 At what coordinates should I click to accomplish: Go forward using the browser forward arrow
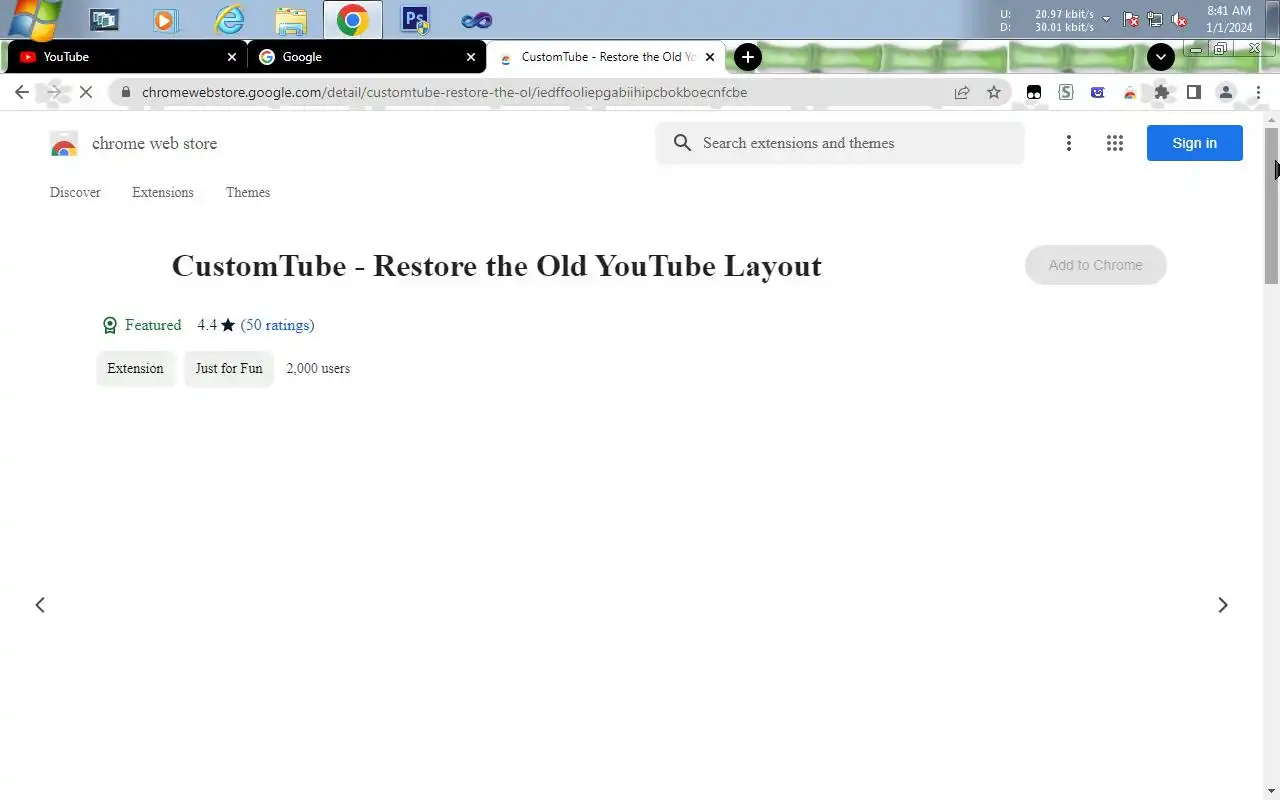(54, 92)
